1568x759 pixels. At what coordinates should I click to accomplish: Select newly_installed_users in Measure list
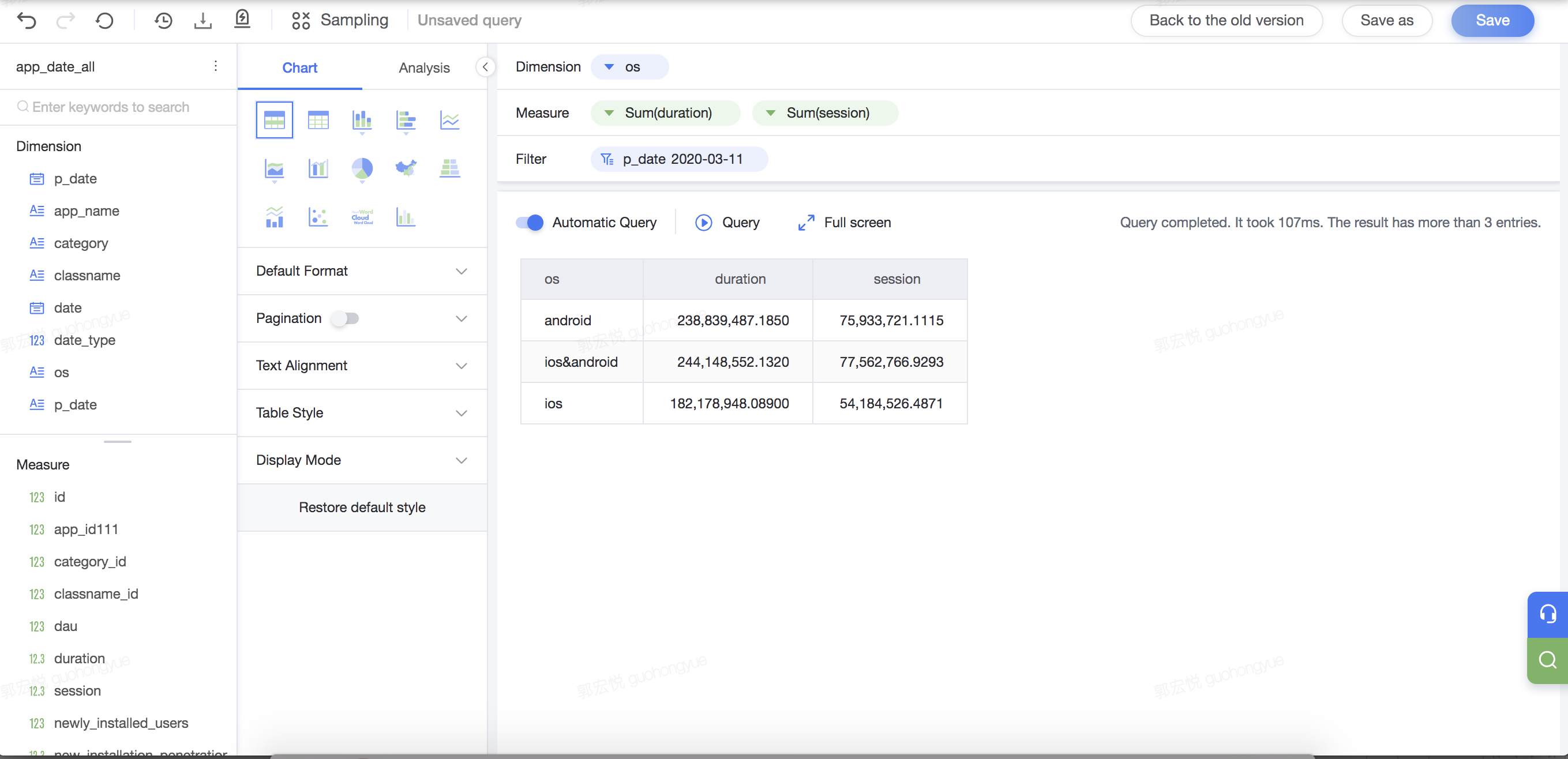(x=121, y=723)
